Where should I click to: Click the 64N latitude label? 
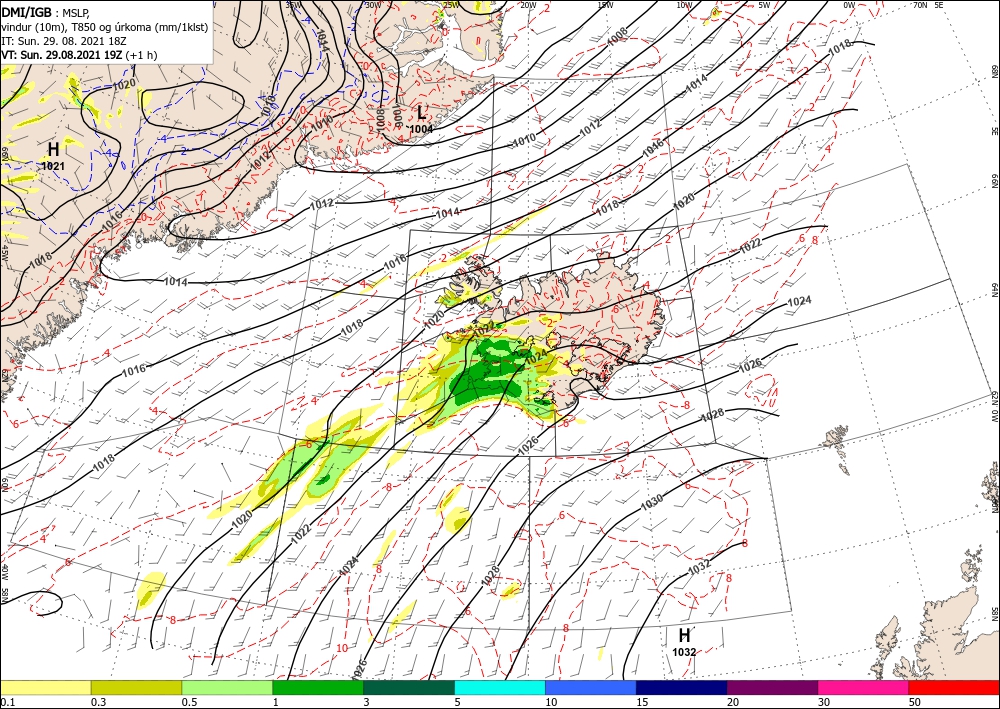pos(994,289)
